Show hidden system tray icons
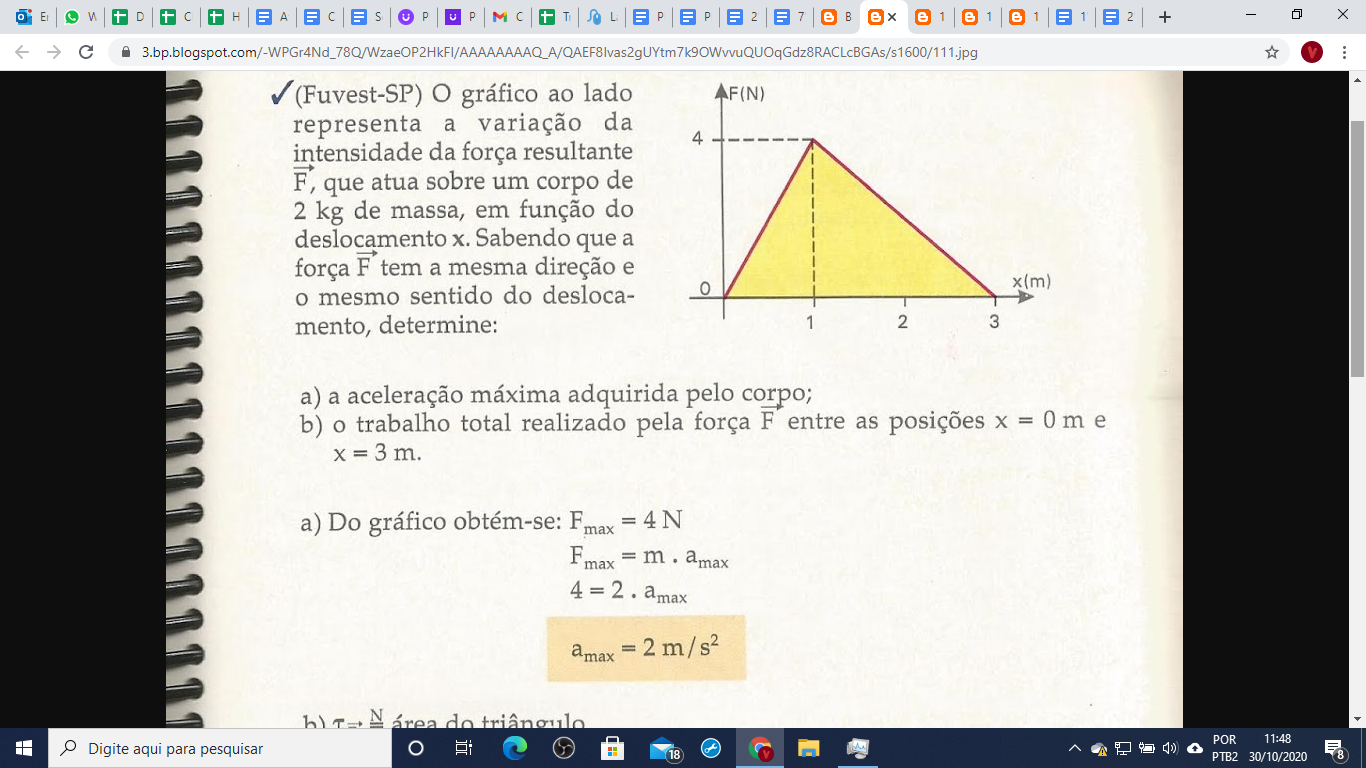The height and width of the screenshot is (768, 1366). click(x=1074, y=748)
